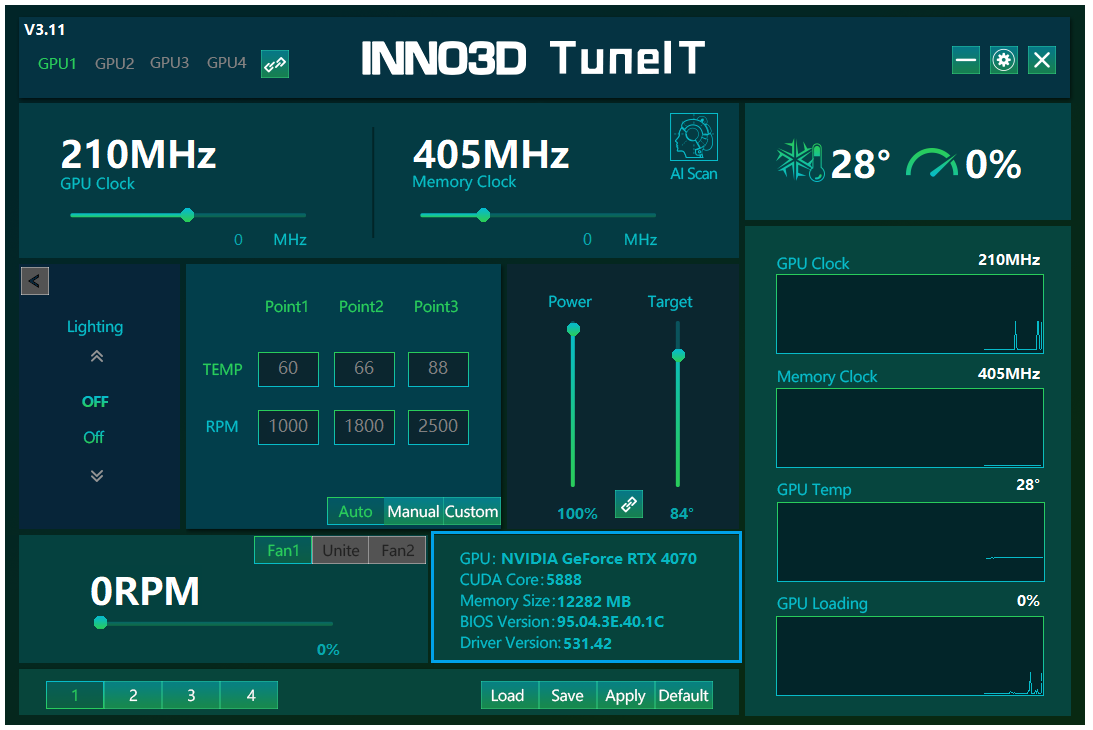Click the 100% power value
This screenshot has height=730, width=1093.
577,514
